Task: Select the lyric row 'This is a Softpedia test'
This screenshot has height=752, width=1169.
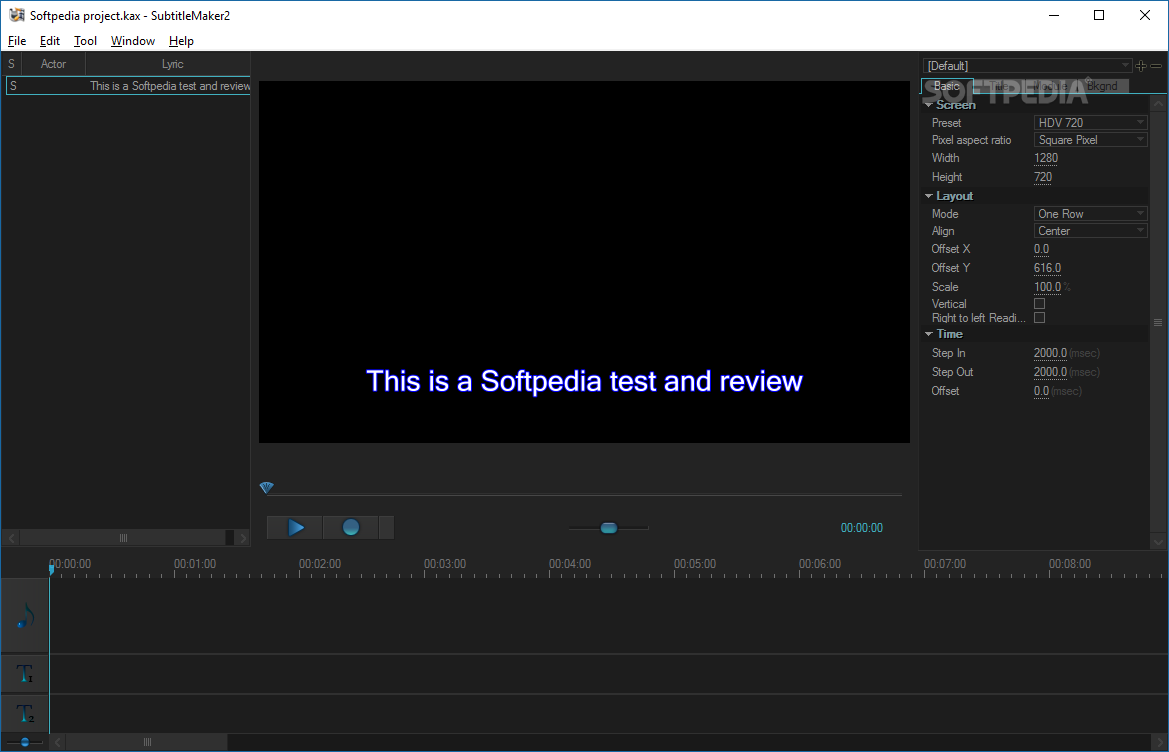Action: coord(128,86)
